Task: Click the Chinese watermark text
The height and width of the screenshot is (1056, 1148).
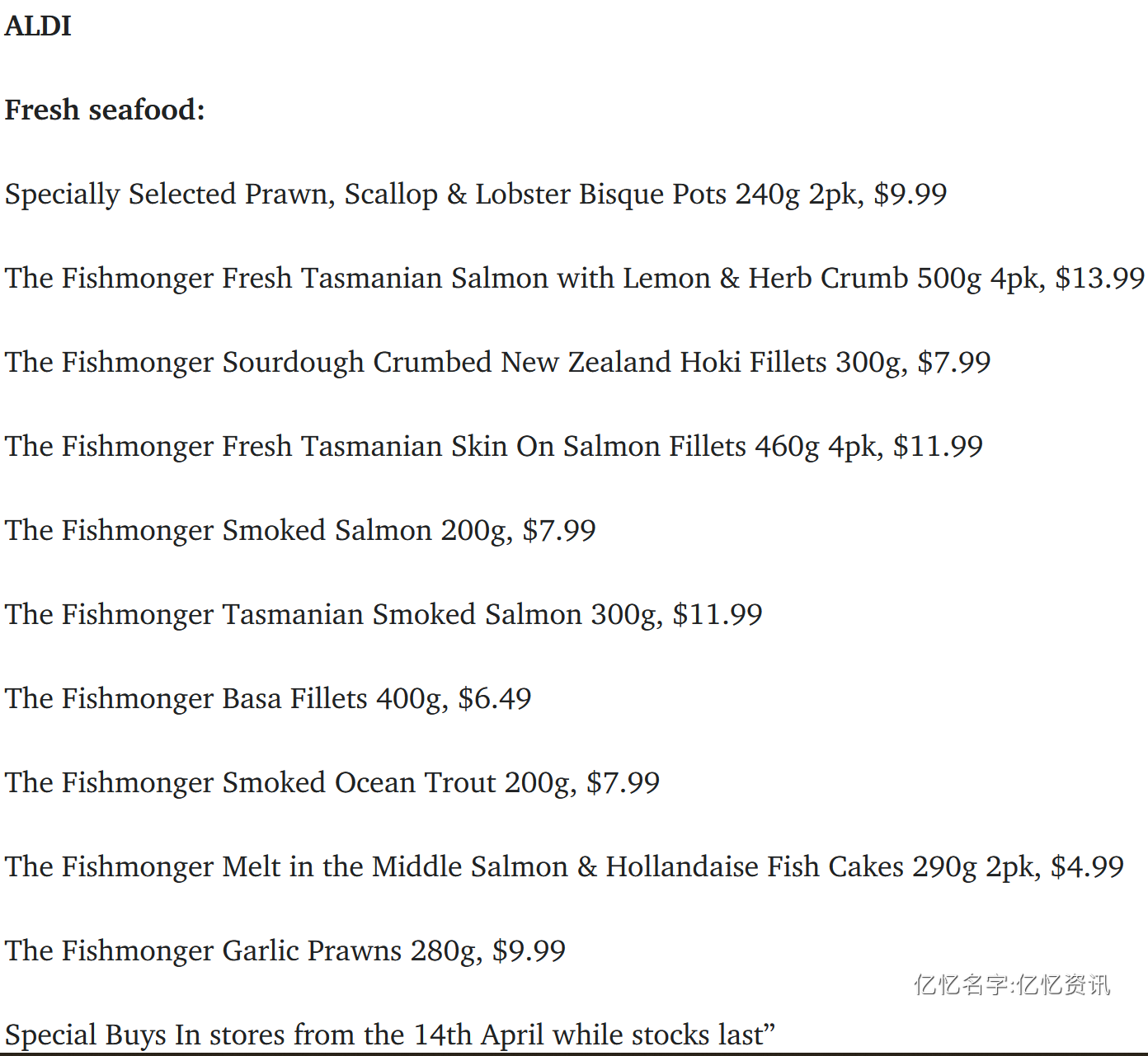Action: 1012,985
